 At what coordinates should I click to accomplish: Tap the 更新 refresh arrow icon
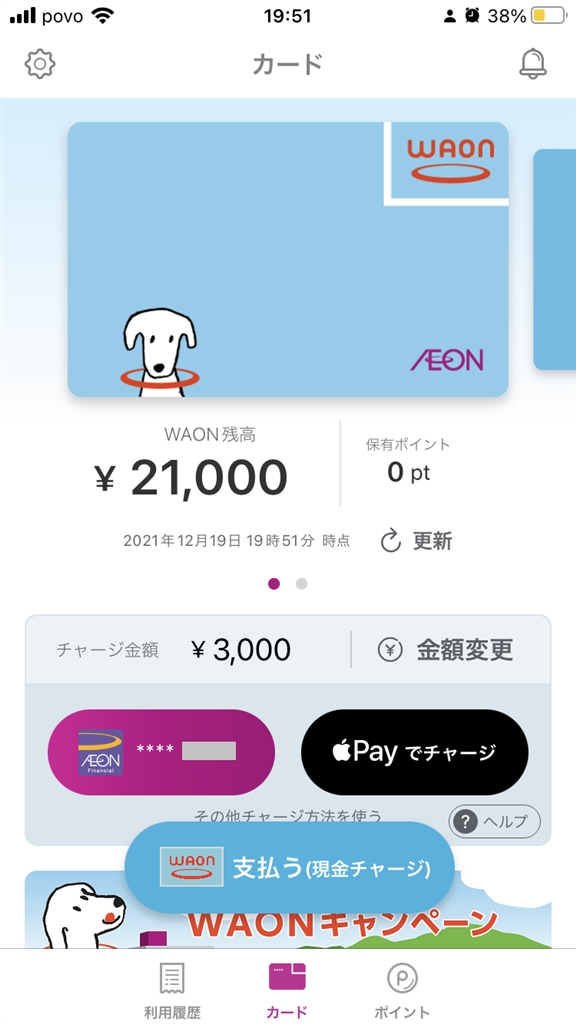391,541
